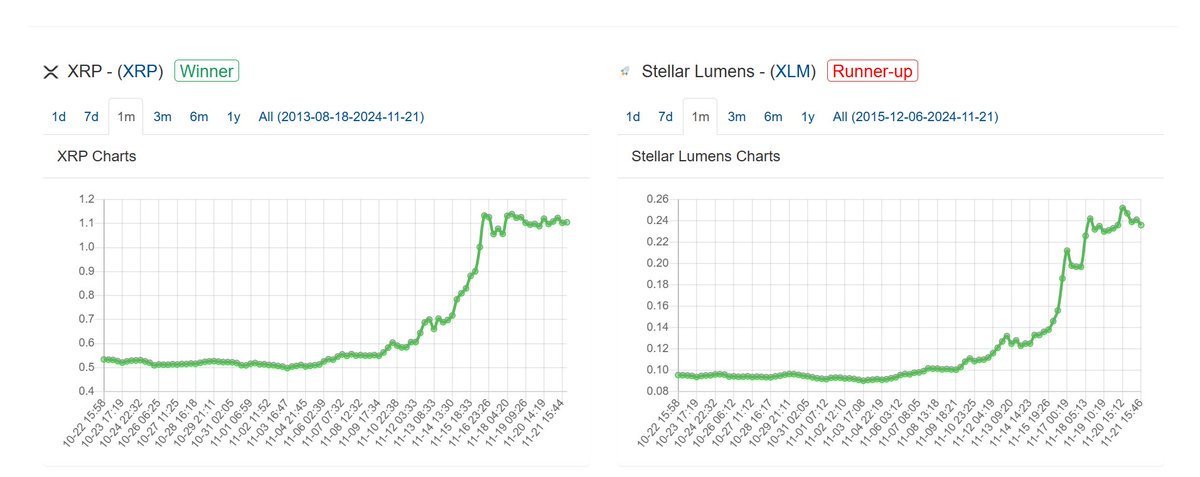Click the "XRP Charts" heading

(97, 157)
